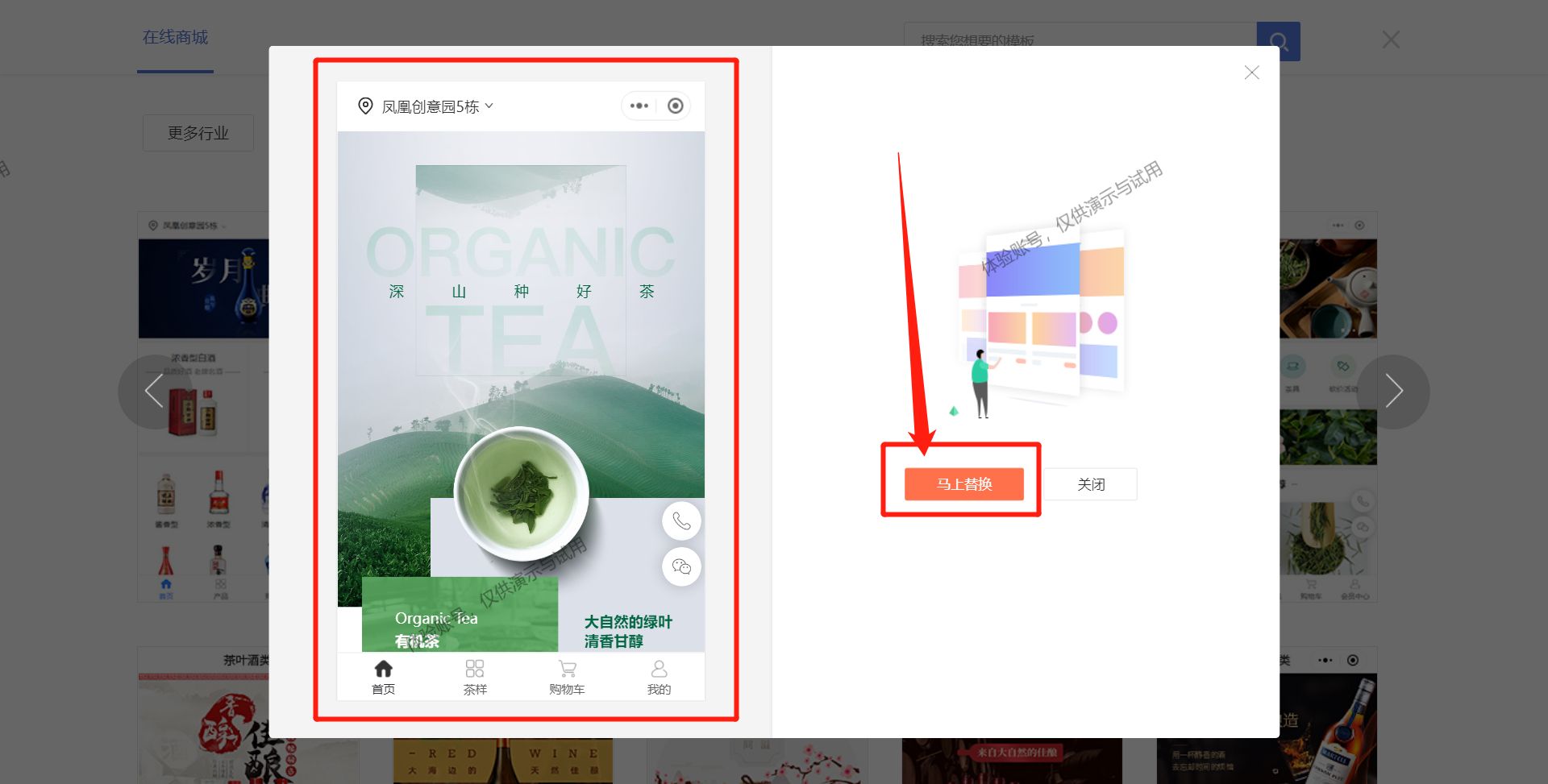The image size is (1548, 784).
Task: Click the right carousel arrow
Action: [x=1395, y=391]
